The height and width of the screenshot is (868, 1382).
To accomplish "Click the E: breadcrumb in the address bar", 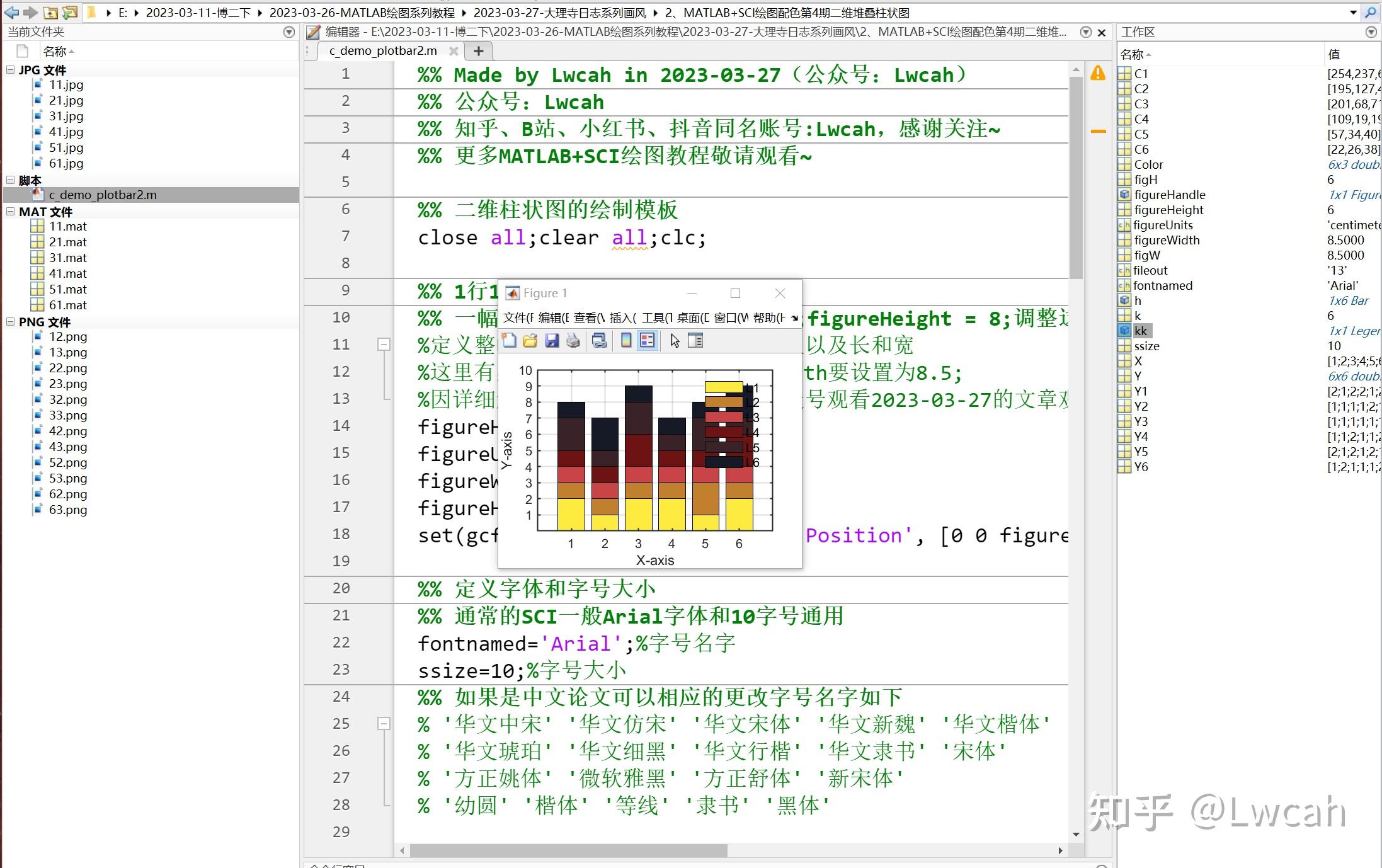I will coord(123,12).
